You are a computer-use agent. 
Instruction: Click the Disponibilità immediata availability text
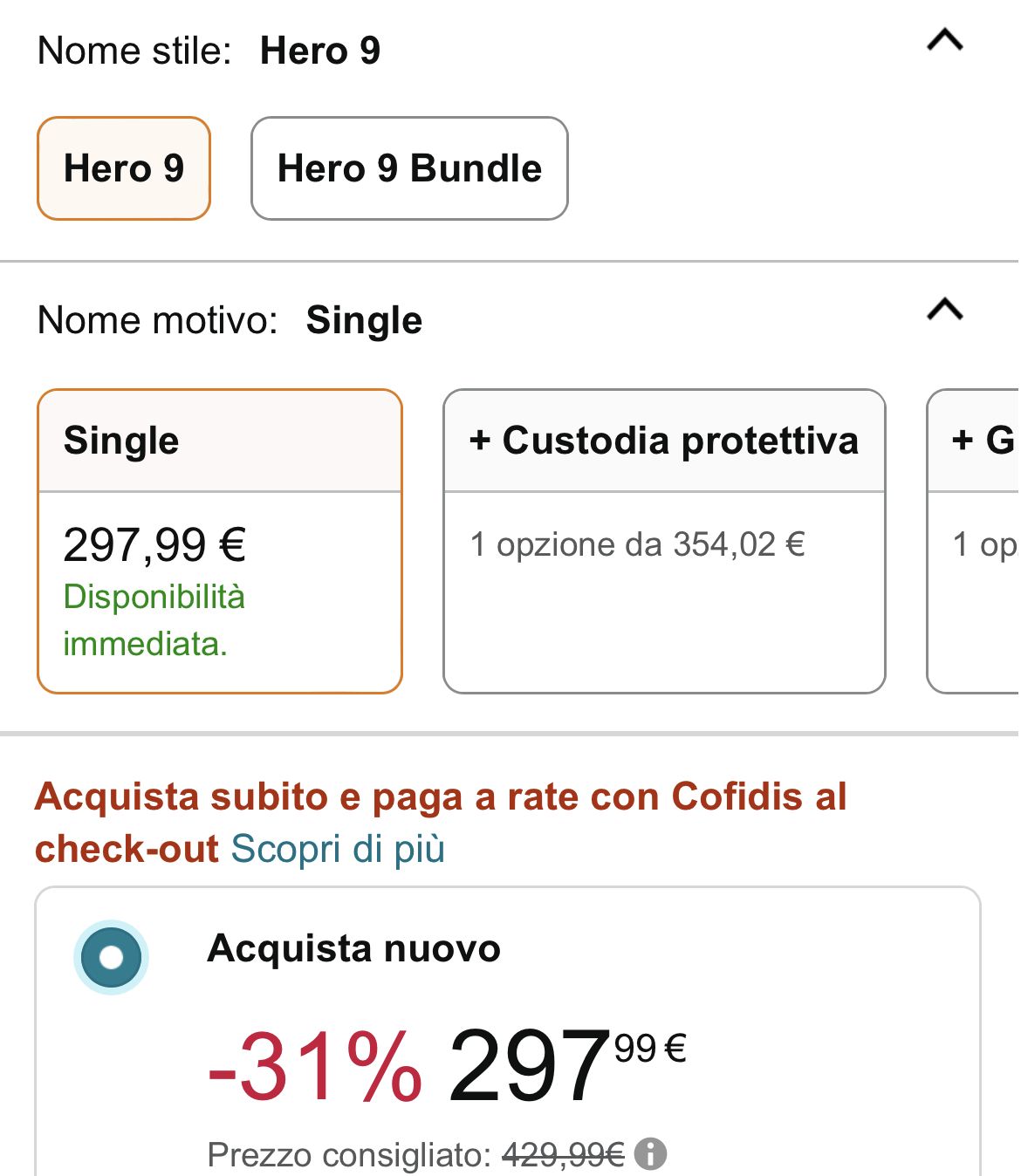point(154,620)
